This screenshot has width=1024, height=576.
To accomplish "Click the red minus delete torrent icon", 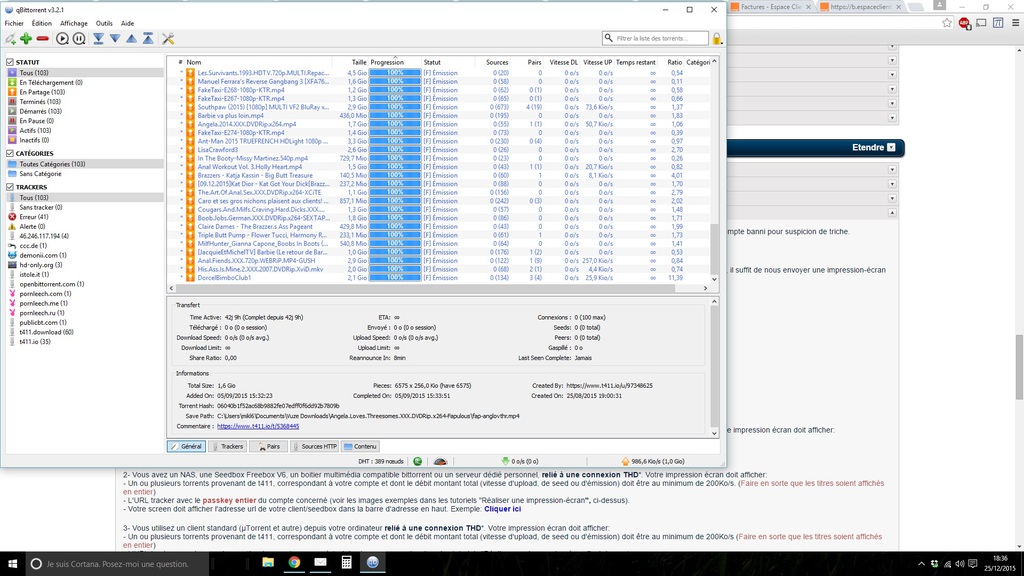I will pos(43,39).
